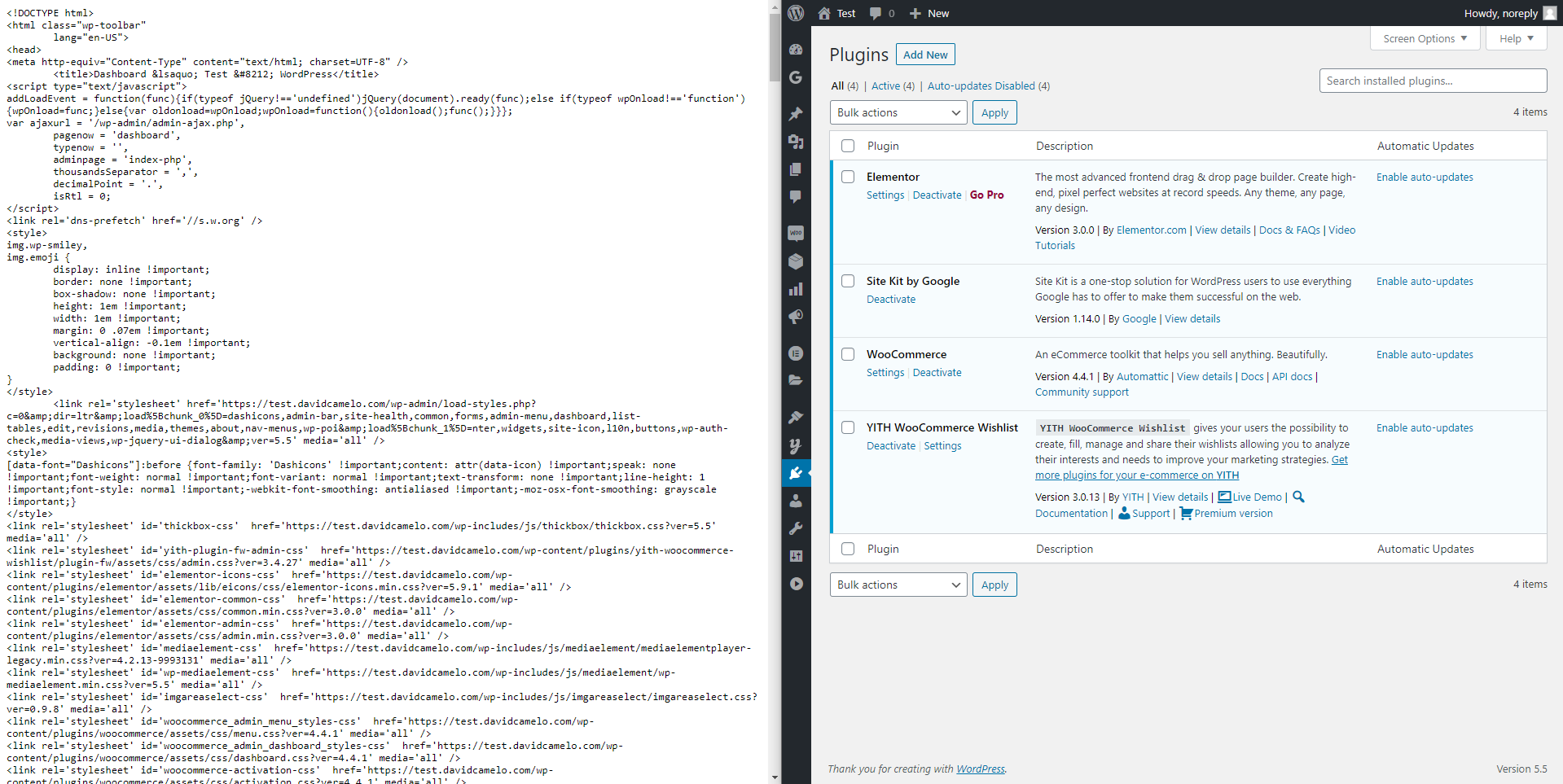Image resolution: width=1563 pixels, height=784 pixels.
Task: Open Analytics bar chart sidebar icon
Action: [796, 289]
